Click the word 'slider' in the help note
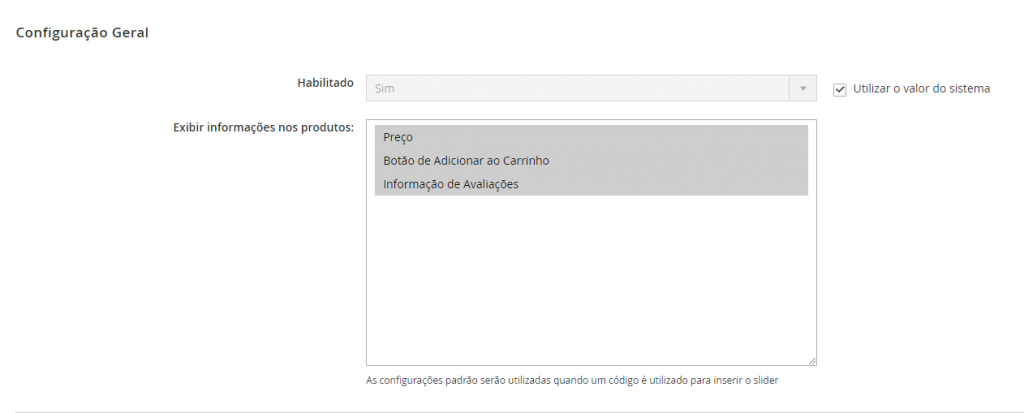The width and height of the screenshot is (1024, 413). [766, 380]
